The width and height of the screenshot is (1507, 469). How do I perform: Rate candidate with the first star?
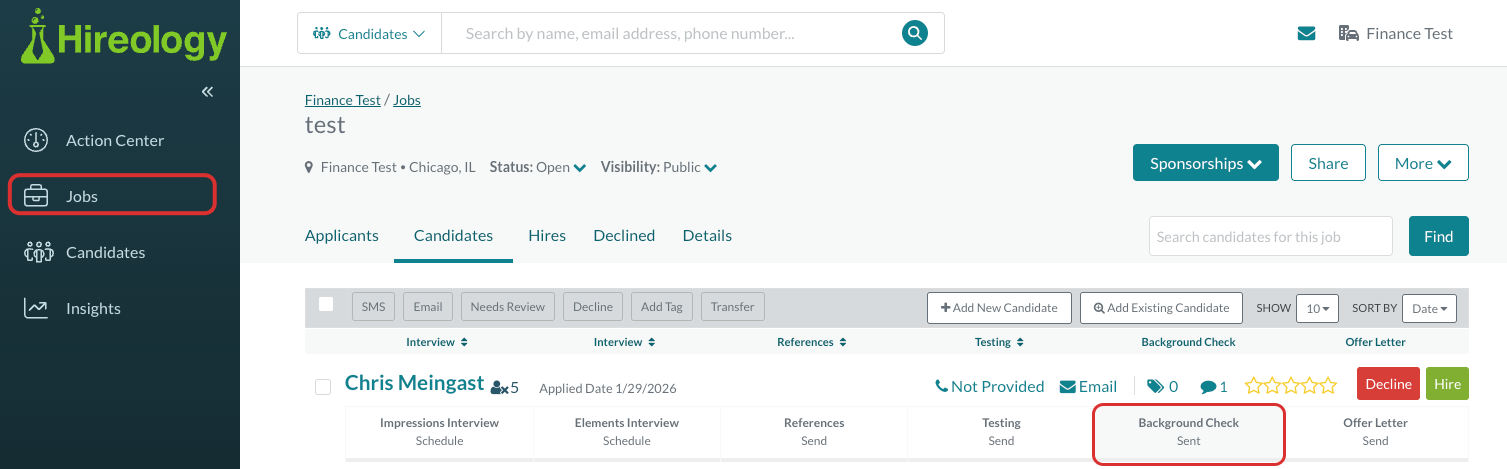pos(1254,385)
